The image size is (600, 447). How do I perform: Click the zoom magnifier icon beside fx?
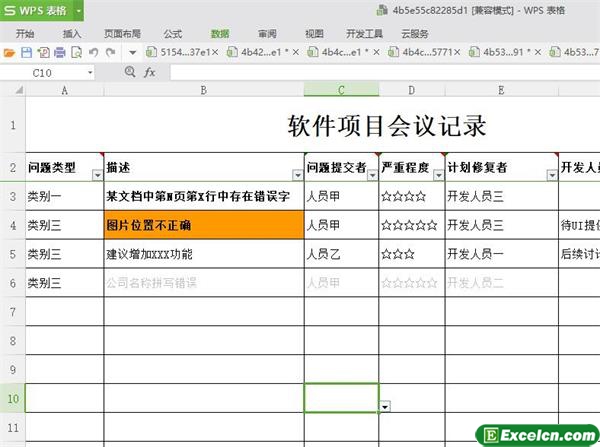point(129,72)
